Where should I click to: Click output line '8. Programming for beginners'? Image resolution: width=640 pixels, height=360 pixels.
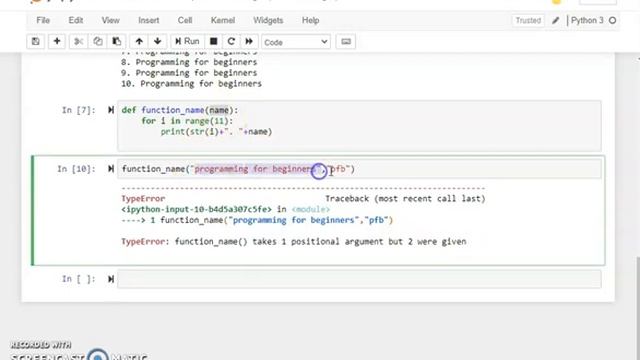(189, 62)
